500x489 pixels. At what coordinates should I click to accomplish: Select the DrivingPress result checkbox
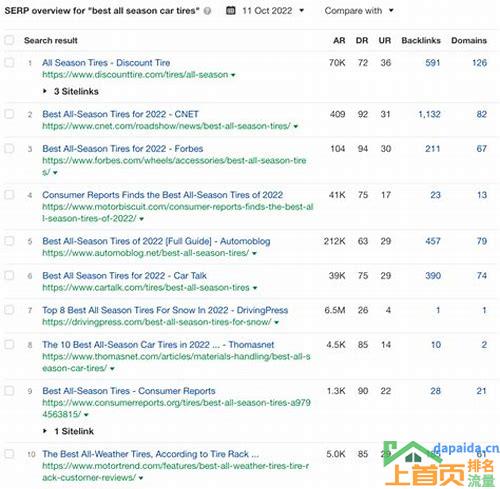click(x=9, y=310)
